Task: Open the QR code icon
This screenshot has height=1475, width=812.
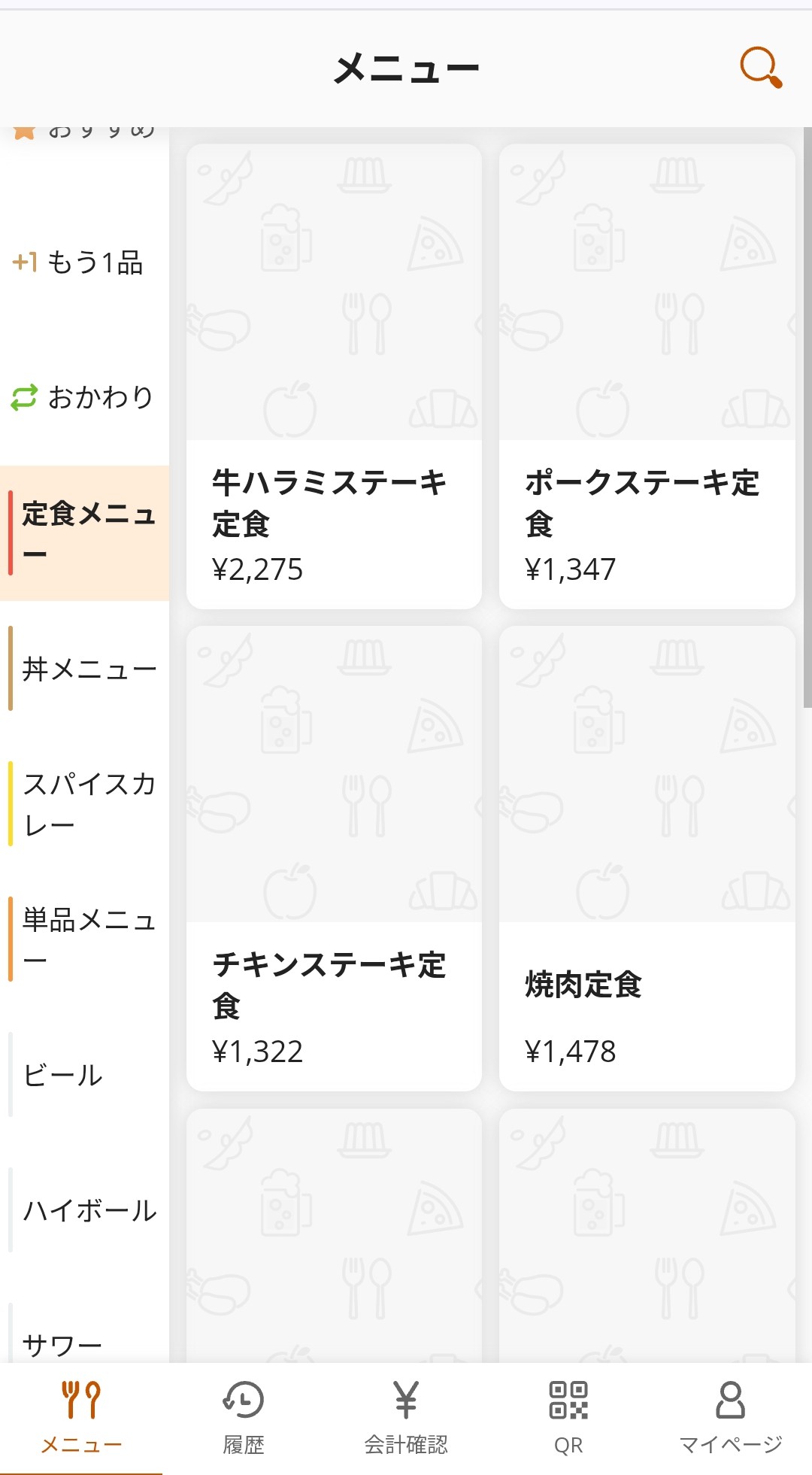Action: point(568,1400)
